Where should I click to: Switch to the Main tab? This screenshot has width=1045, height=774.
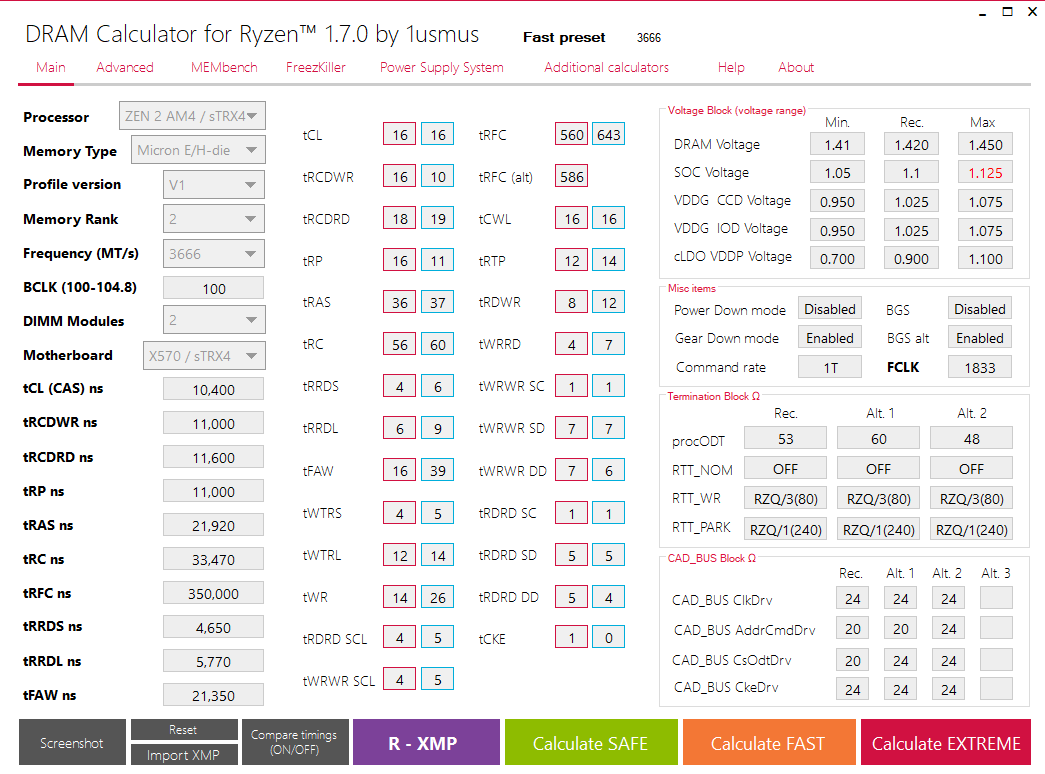coord(51,67)
